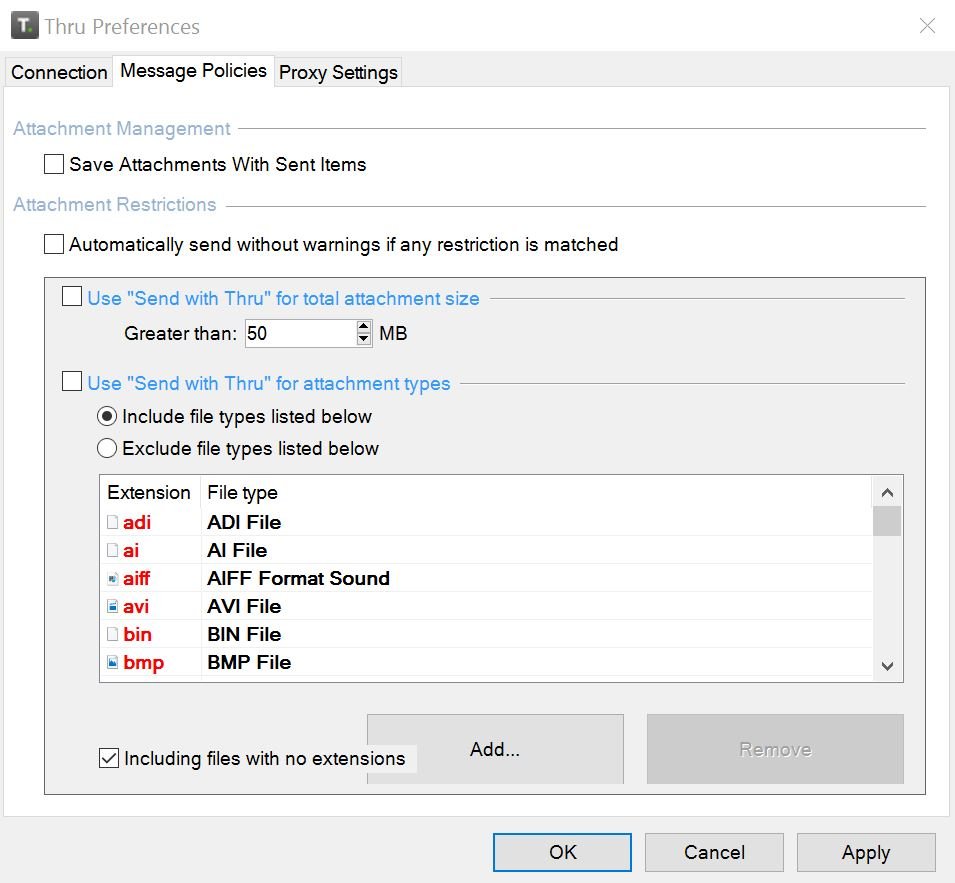
Task: Click the Thru app icon in title bar
Action: point(25,26)
